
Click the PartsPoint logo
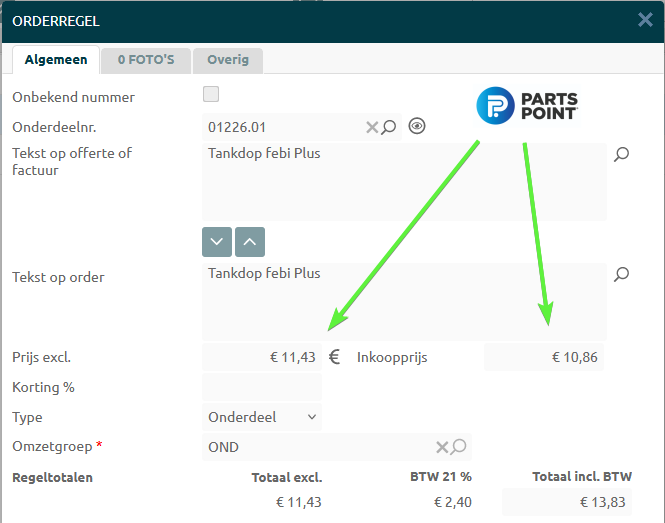(x=526, y=104)
